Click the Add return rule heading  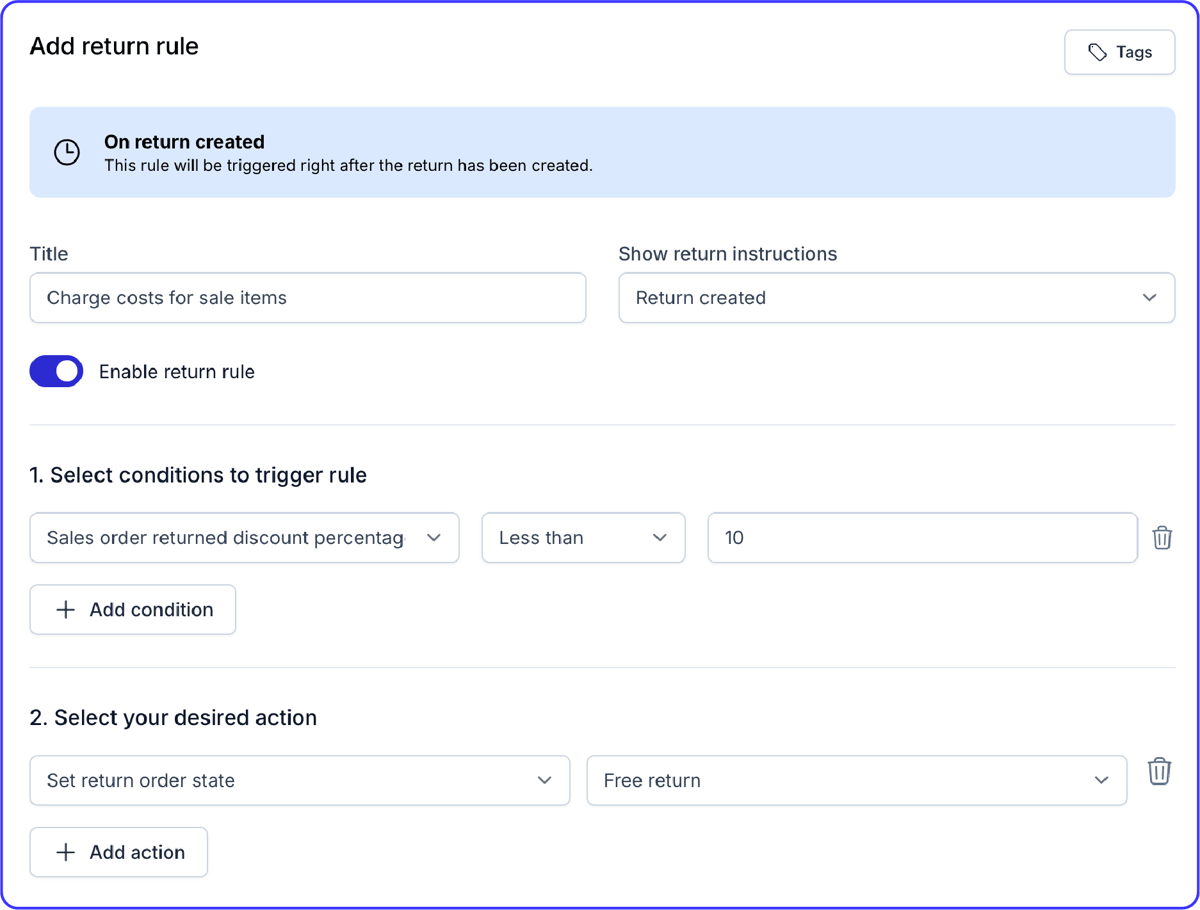tap(113, 46)
